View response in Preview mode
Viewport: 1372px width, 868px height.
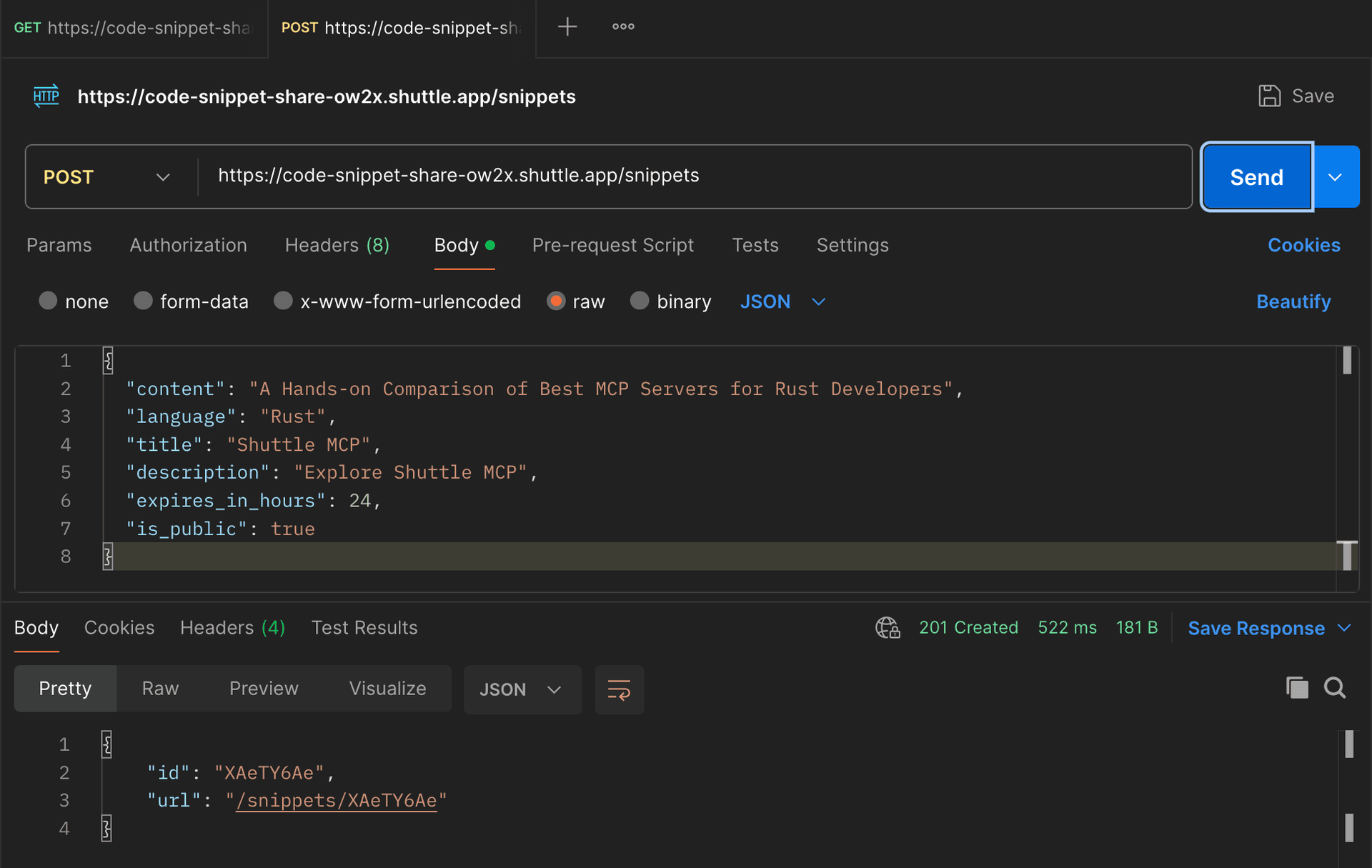point(264,688)
